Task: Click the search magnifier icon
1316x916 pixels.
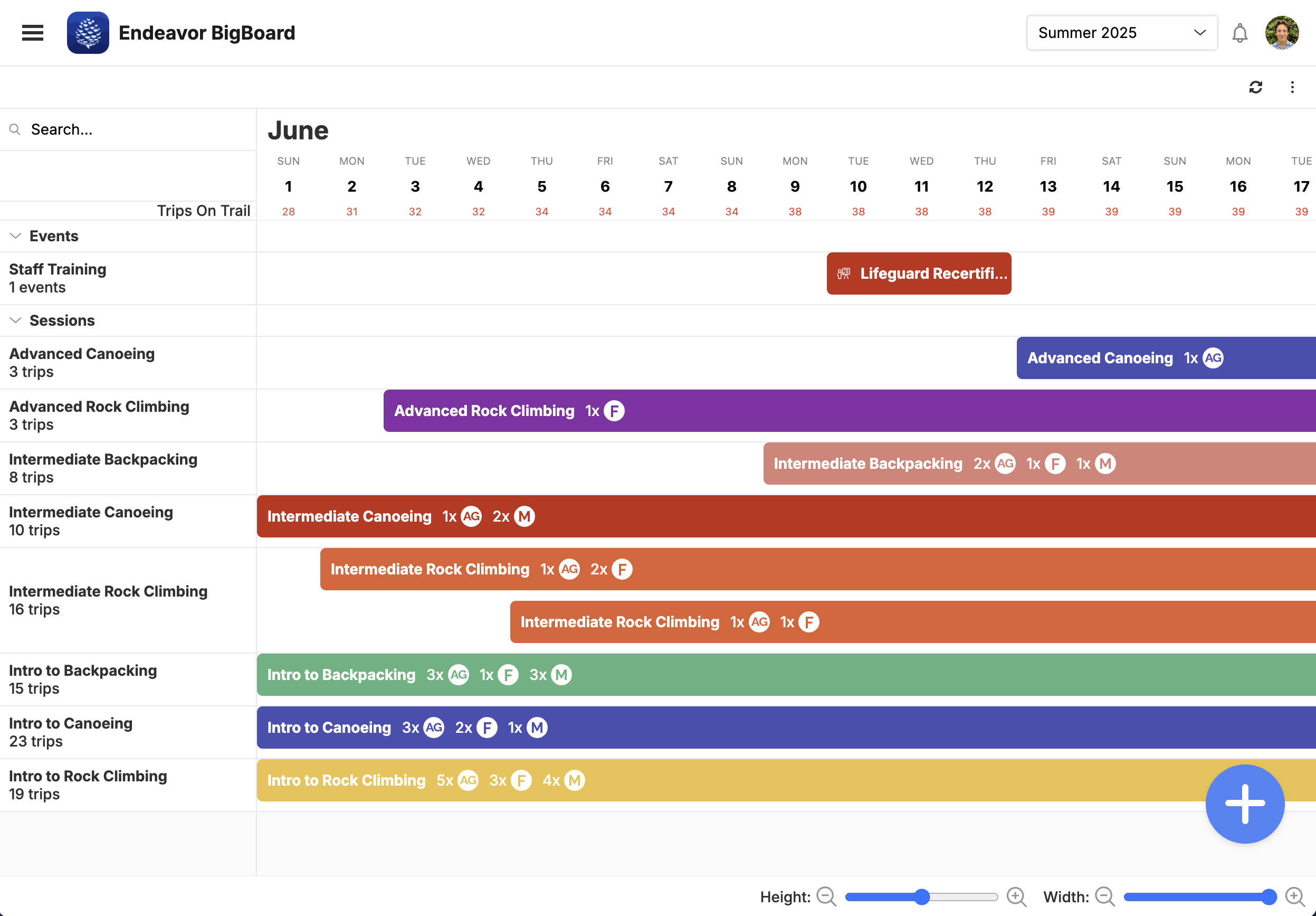Action: tap(15, 129)
